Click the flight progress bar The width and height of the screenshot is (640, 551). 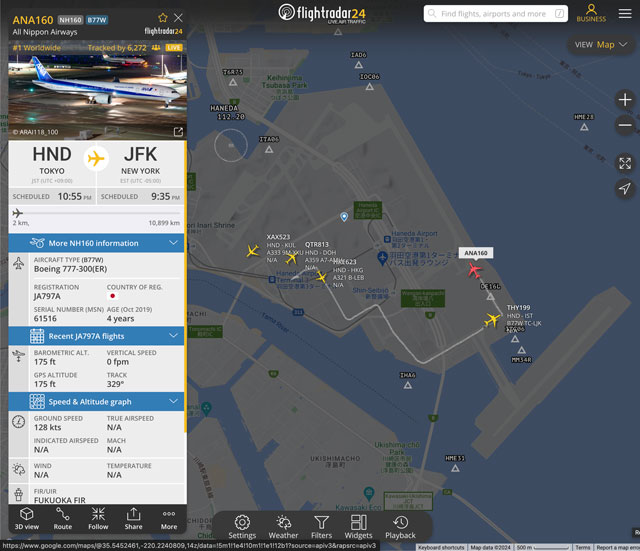[x=96, y=213]
